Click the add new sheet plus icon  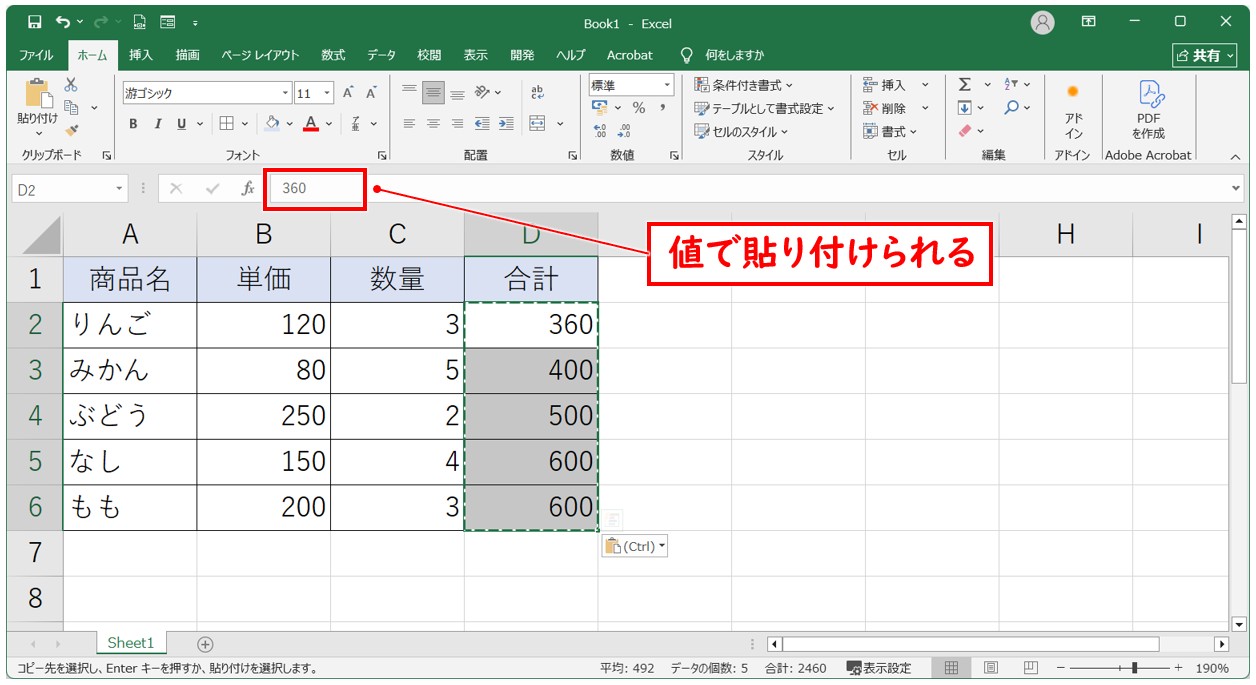[x=205, y=644]
